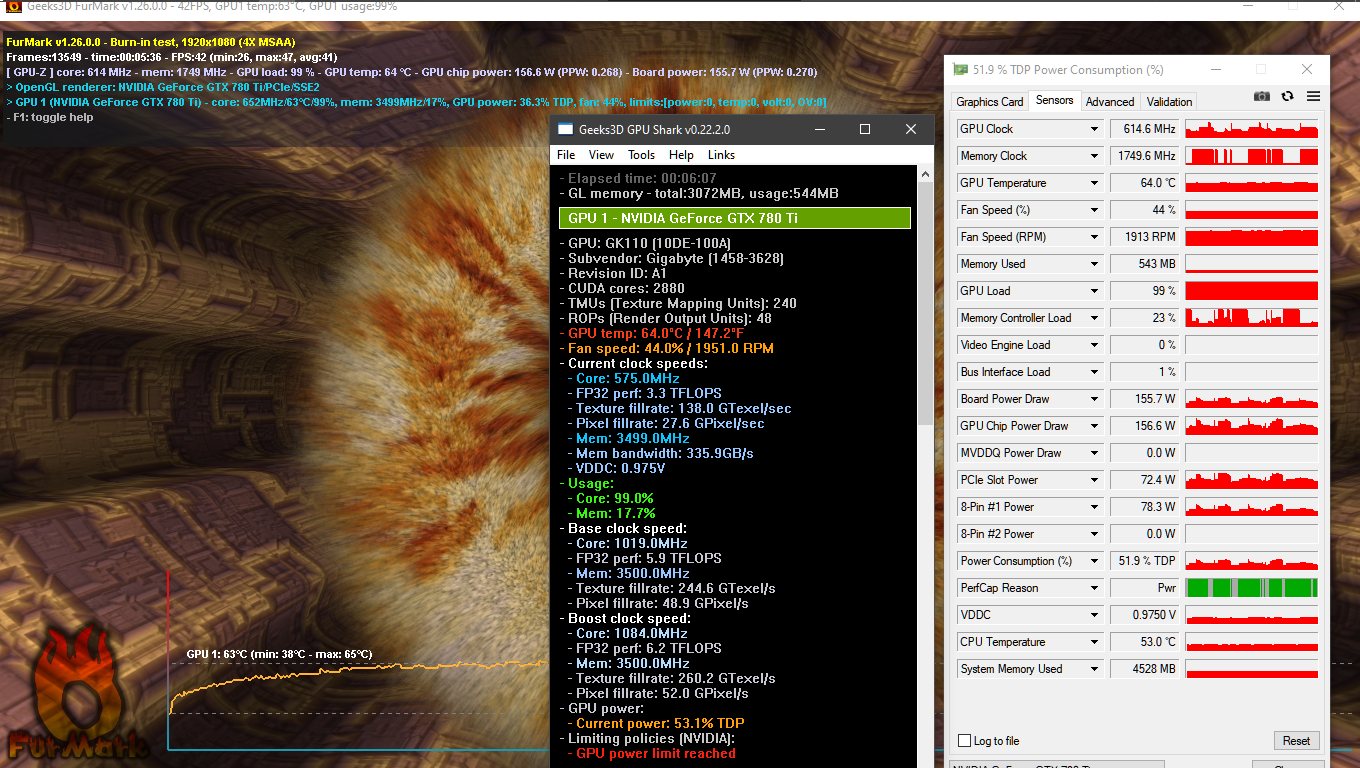1360x768 pixels.
Task: Click the 'GPU power limit reached' text
Action: pyautogui.click(x=656, y=754)
